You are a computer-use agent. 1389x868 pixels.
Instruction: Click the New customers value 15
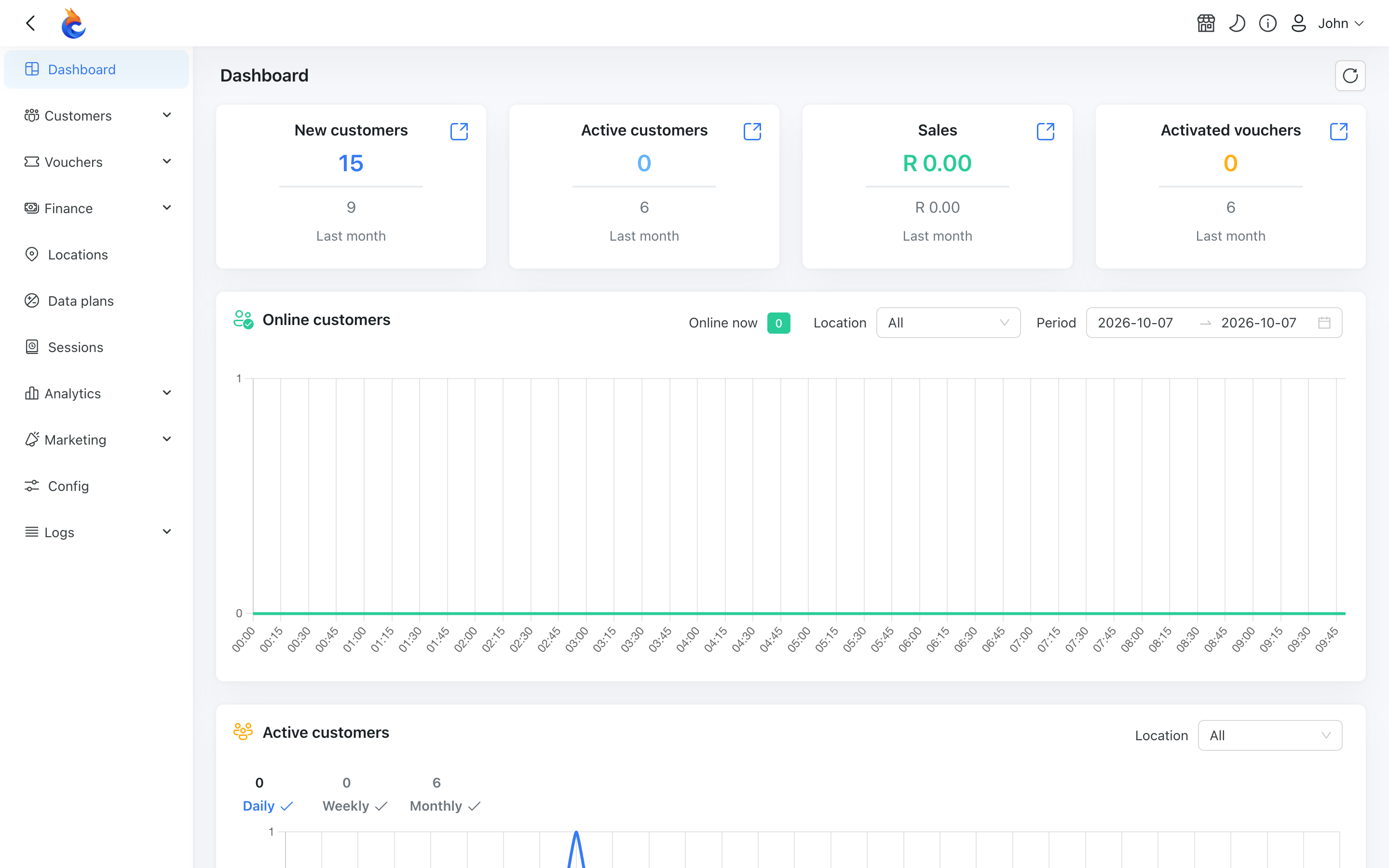[x=351, y=163]
